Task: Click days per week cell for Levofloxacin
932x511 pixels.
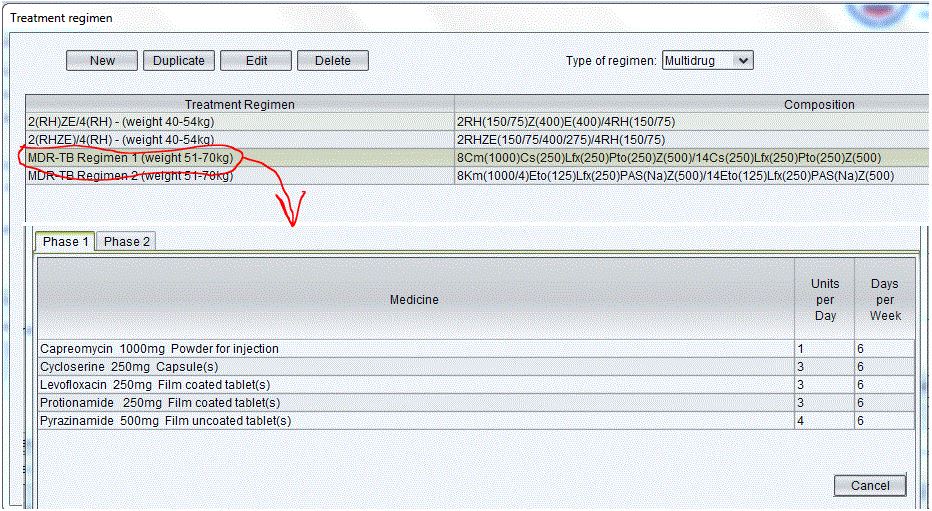Action: click(885, 384)
